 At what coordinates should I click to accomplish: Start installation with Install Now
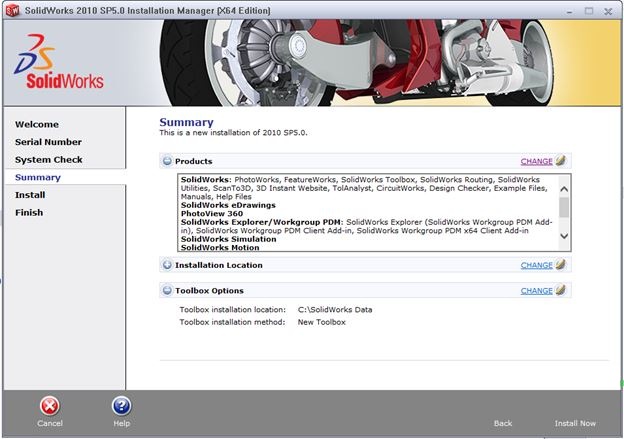[575, 423]
